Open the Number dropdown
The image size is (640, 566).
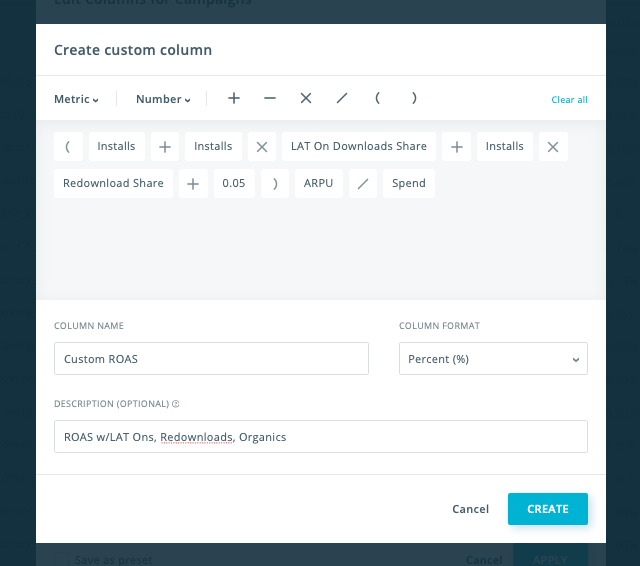163,99
